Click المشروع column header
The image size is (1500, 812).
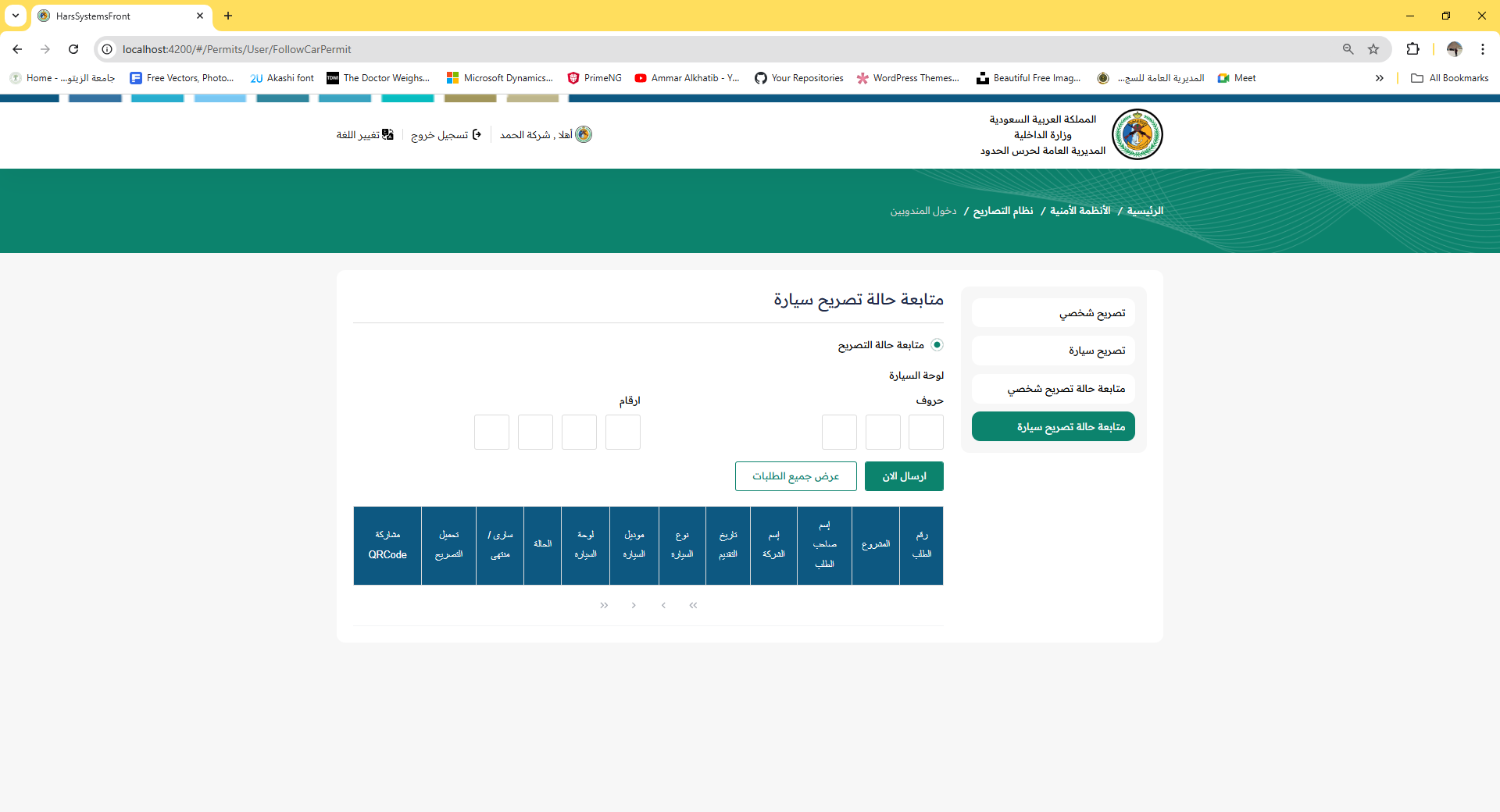coord(875,545)
